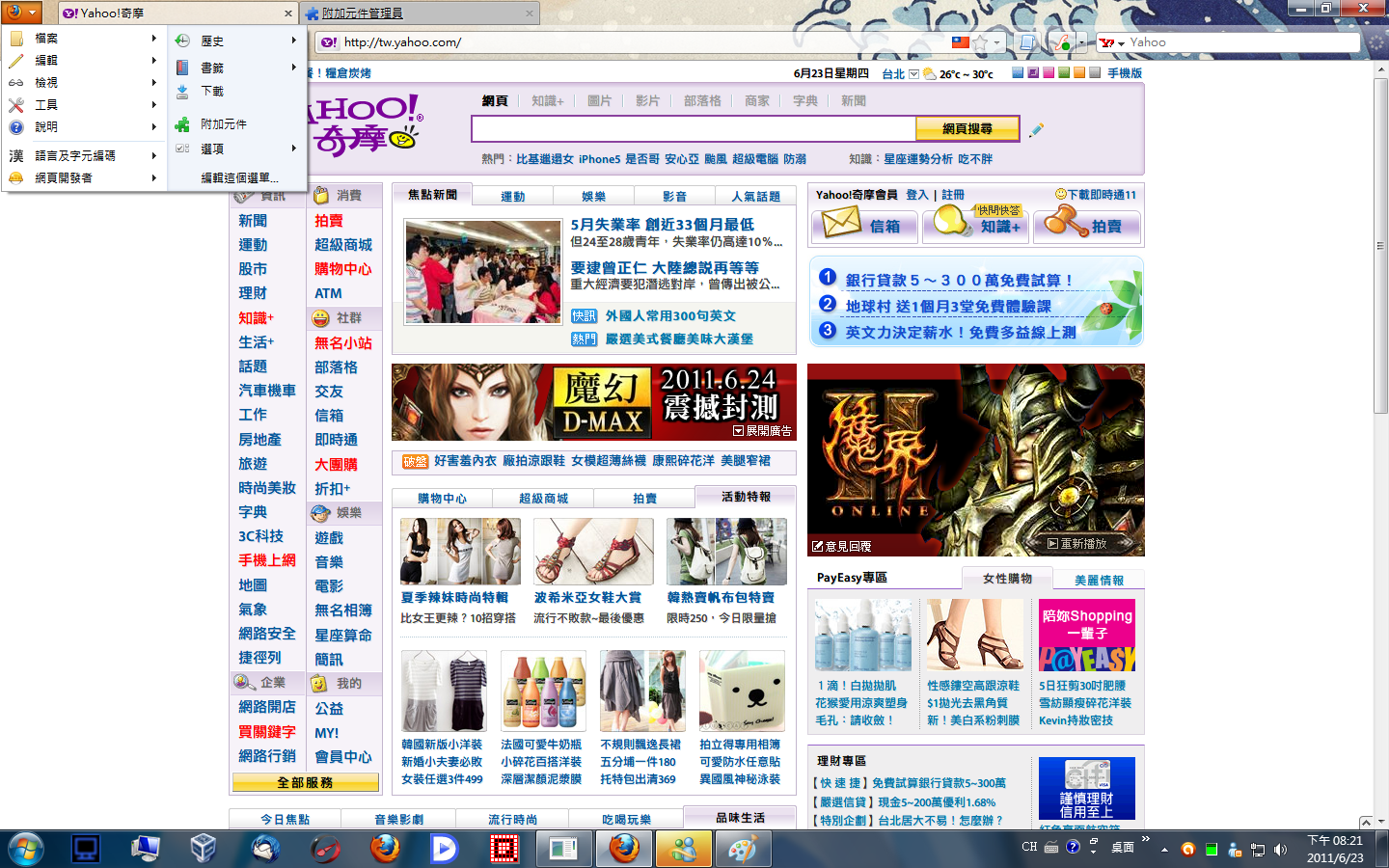The width and height of the screenshot is (1389, 868).
Task: Open the 說明 (Help) submenu
Action: point(83,126)
